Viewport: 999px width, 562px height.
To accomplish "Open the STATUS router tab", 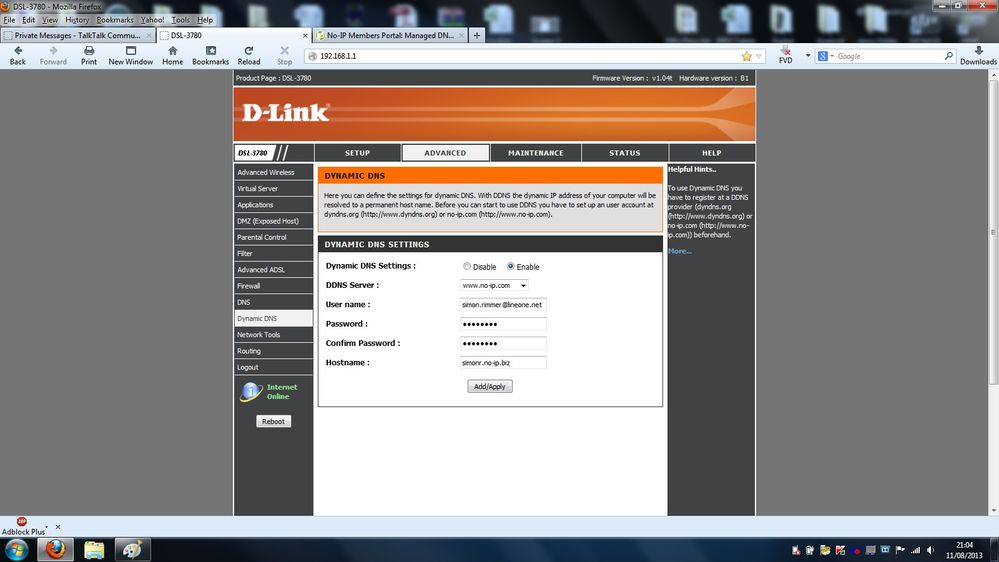I will pyautogui.click(x=624, y=153).
